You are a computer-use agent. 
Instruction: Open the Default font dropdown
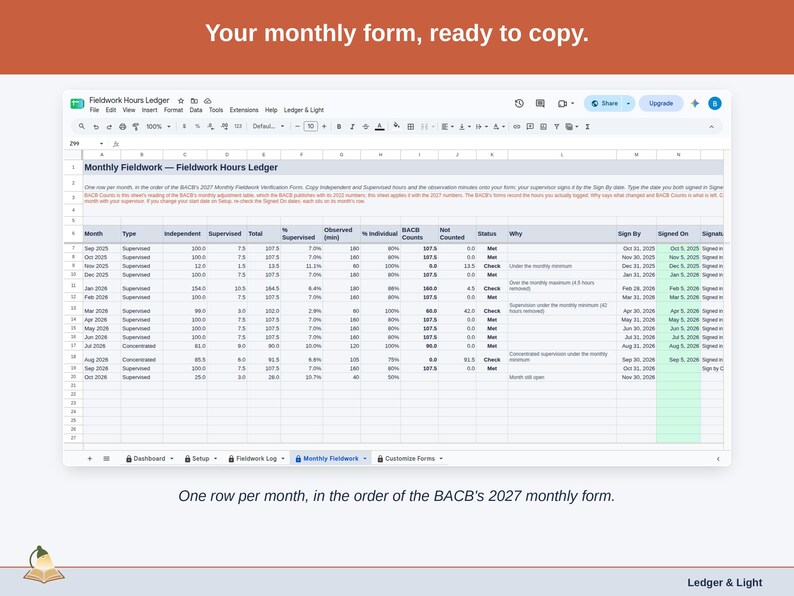click(x=268, y=127)
